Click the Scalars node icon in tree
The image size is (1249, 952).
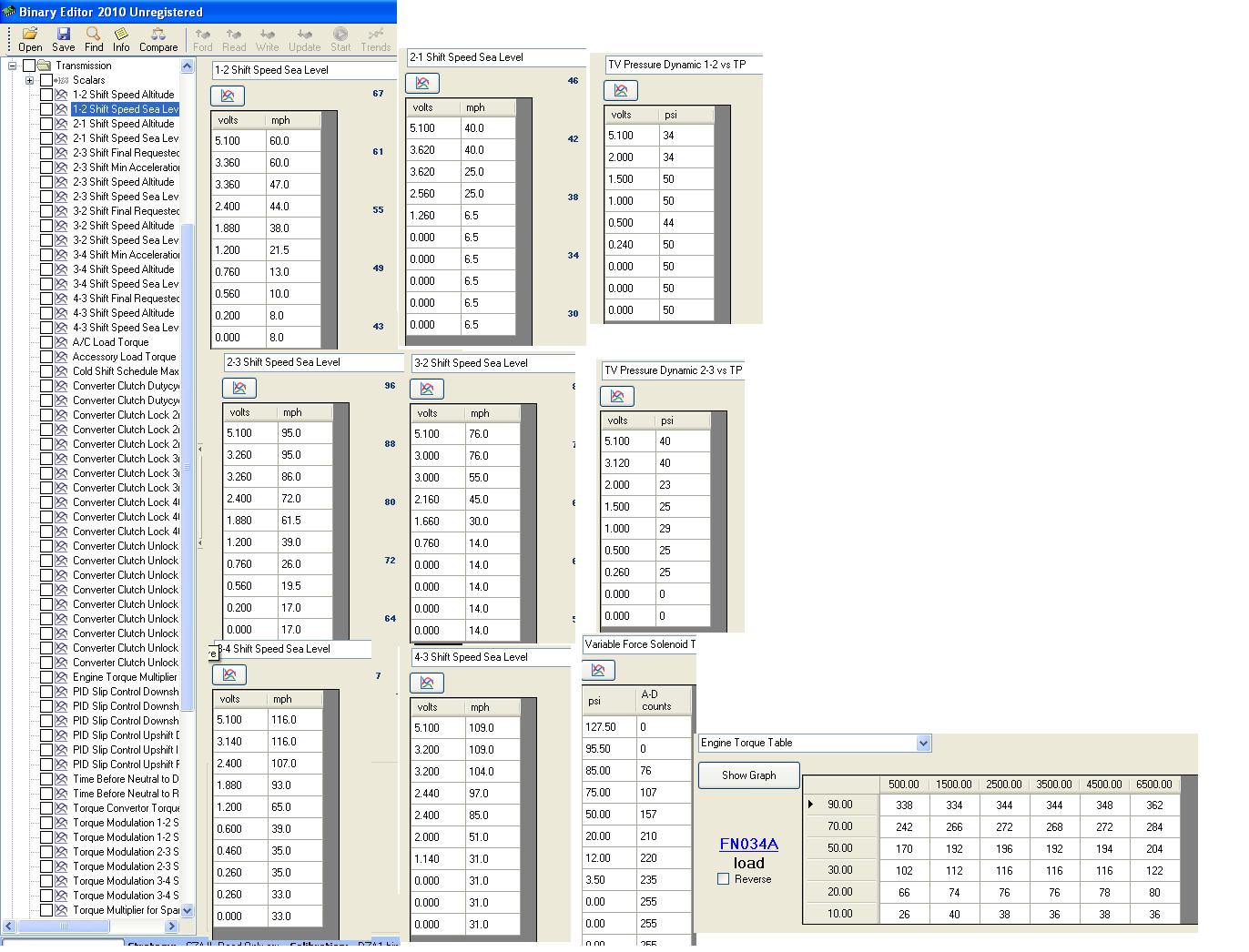62,80
